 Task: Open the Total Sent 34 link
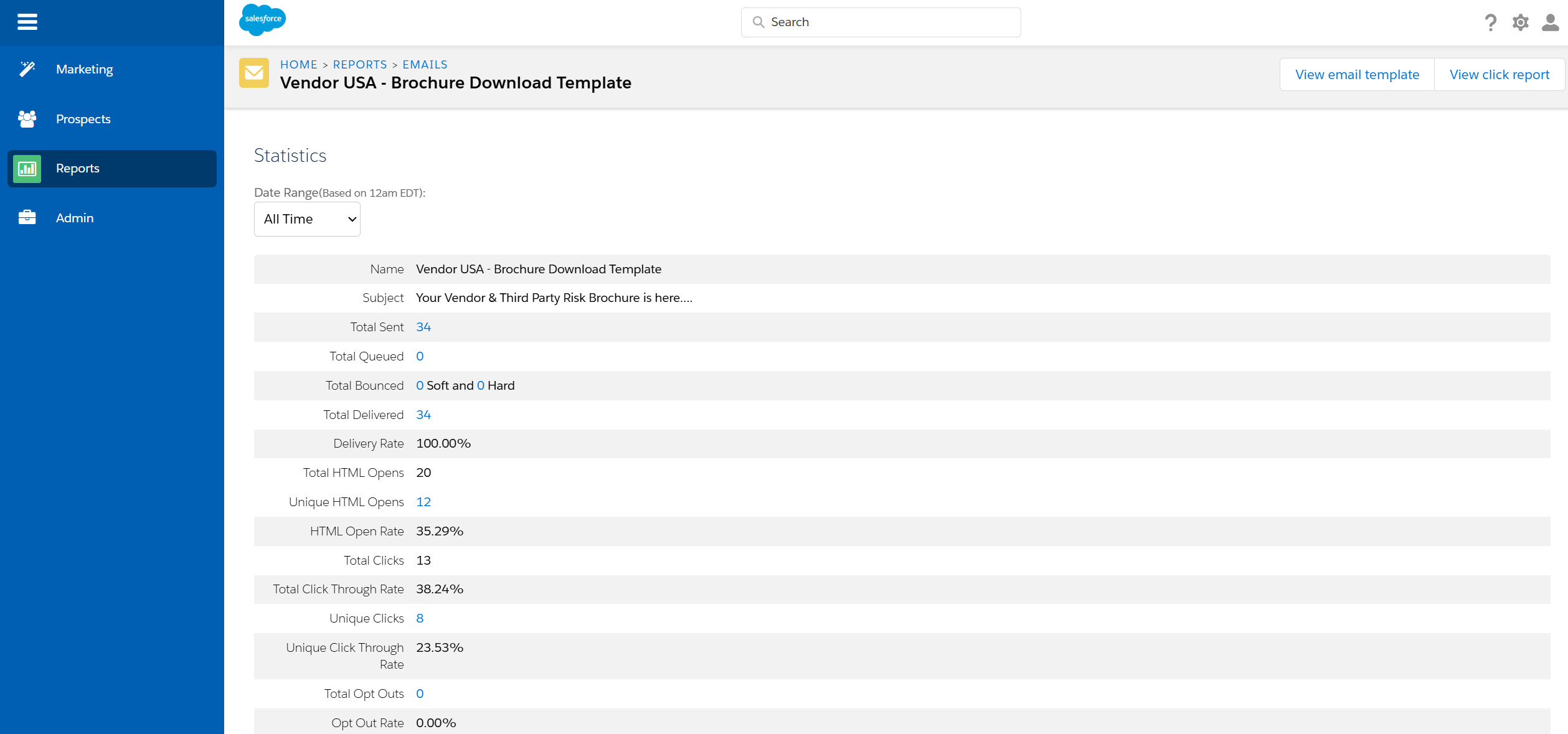coord(423,327)
